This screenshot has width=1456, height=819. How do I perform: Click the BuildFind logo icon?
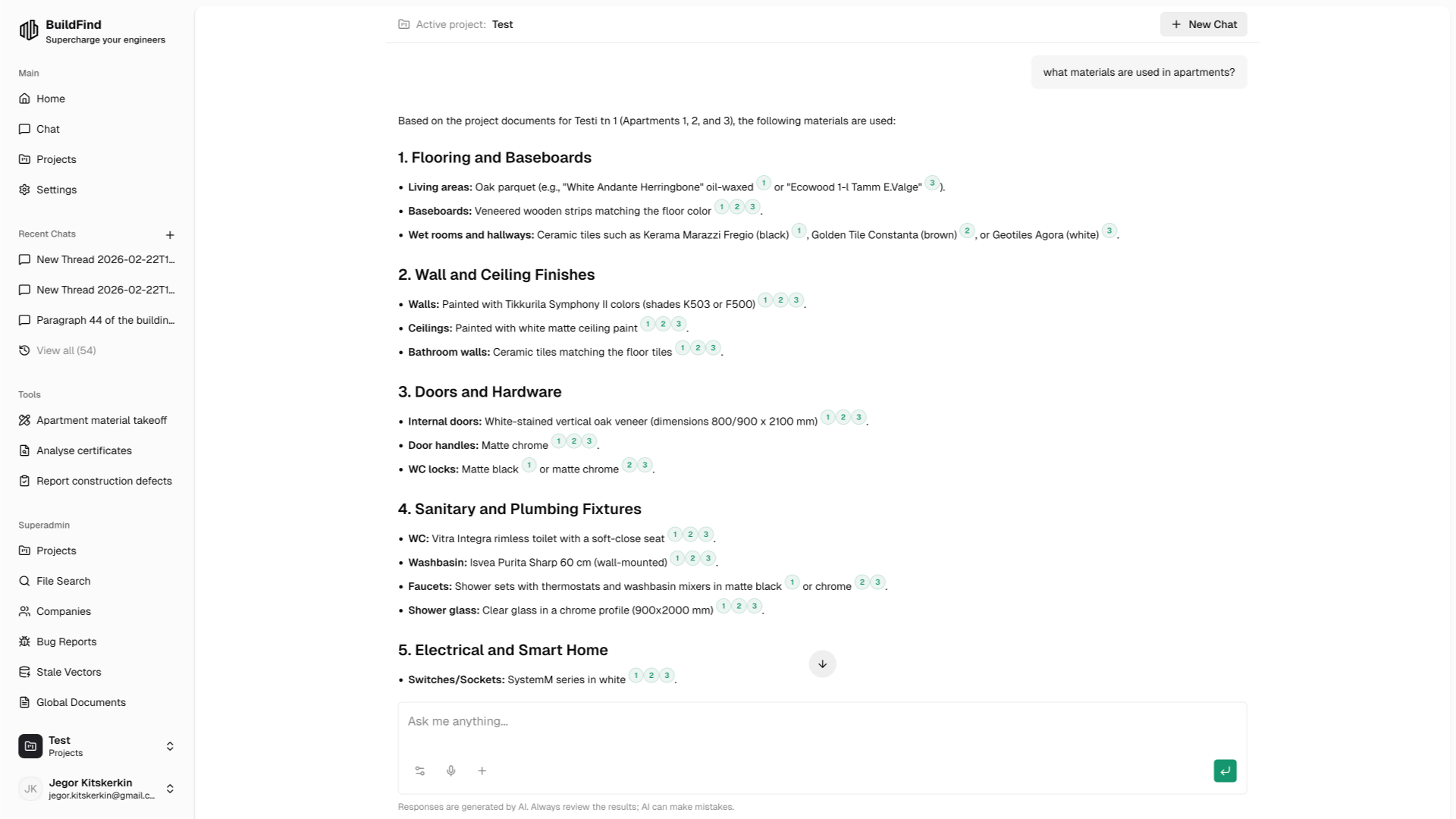click(x=29, y=30)
